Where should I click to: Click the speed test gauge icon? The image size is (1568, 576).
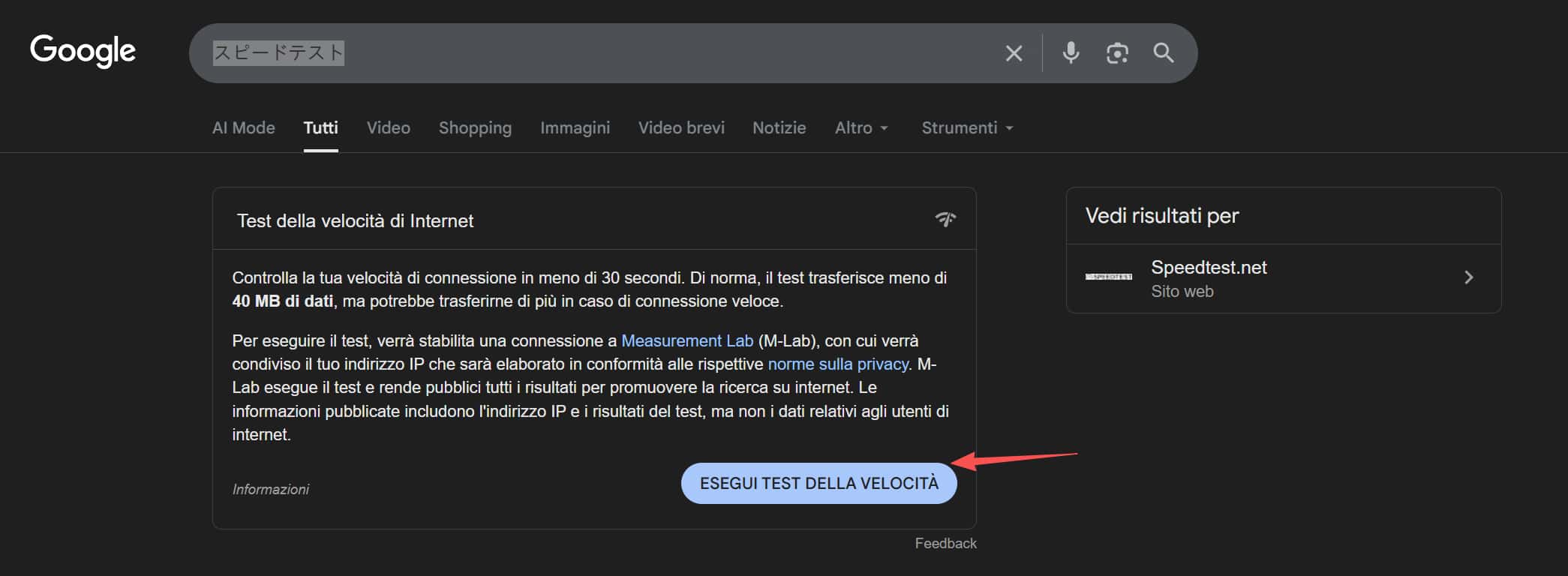click(x=945, y=219)
